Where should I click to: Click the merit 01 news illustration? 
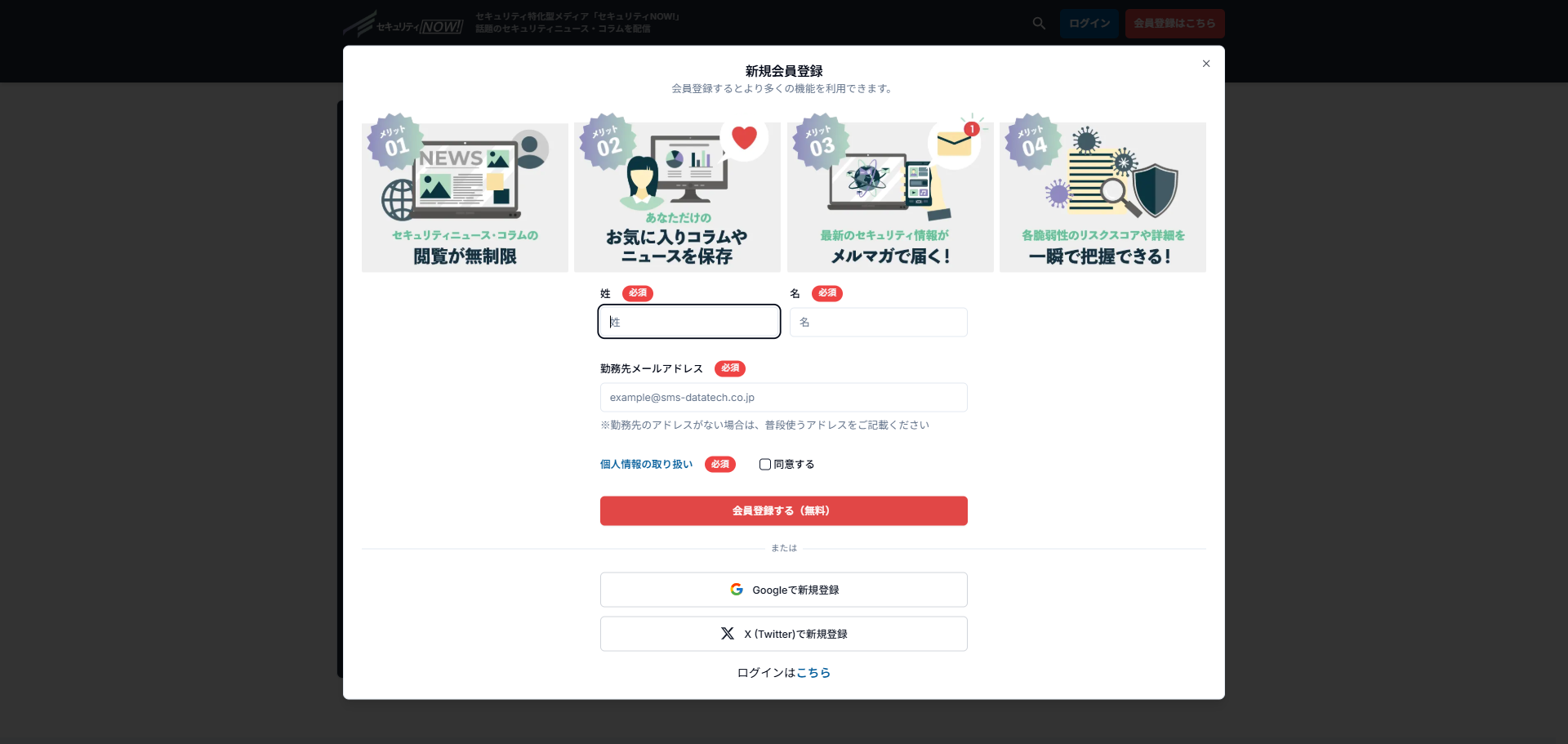pyautogui.click(x=465, y=197)
